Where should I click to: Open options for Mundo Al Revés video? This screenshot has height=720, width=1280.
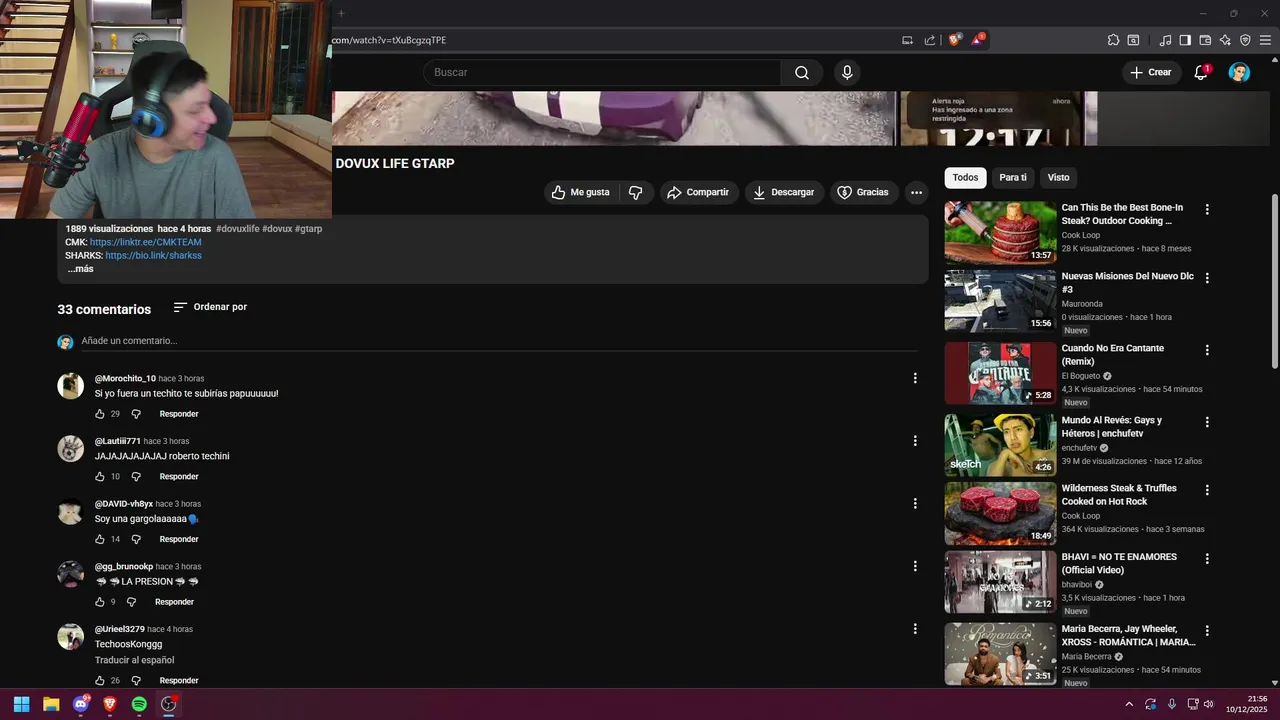coord(1207,422)
